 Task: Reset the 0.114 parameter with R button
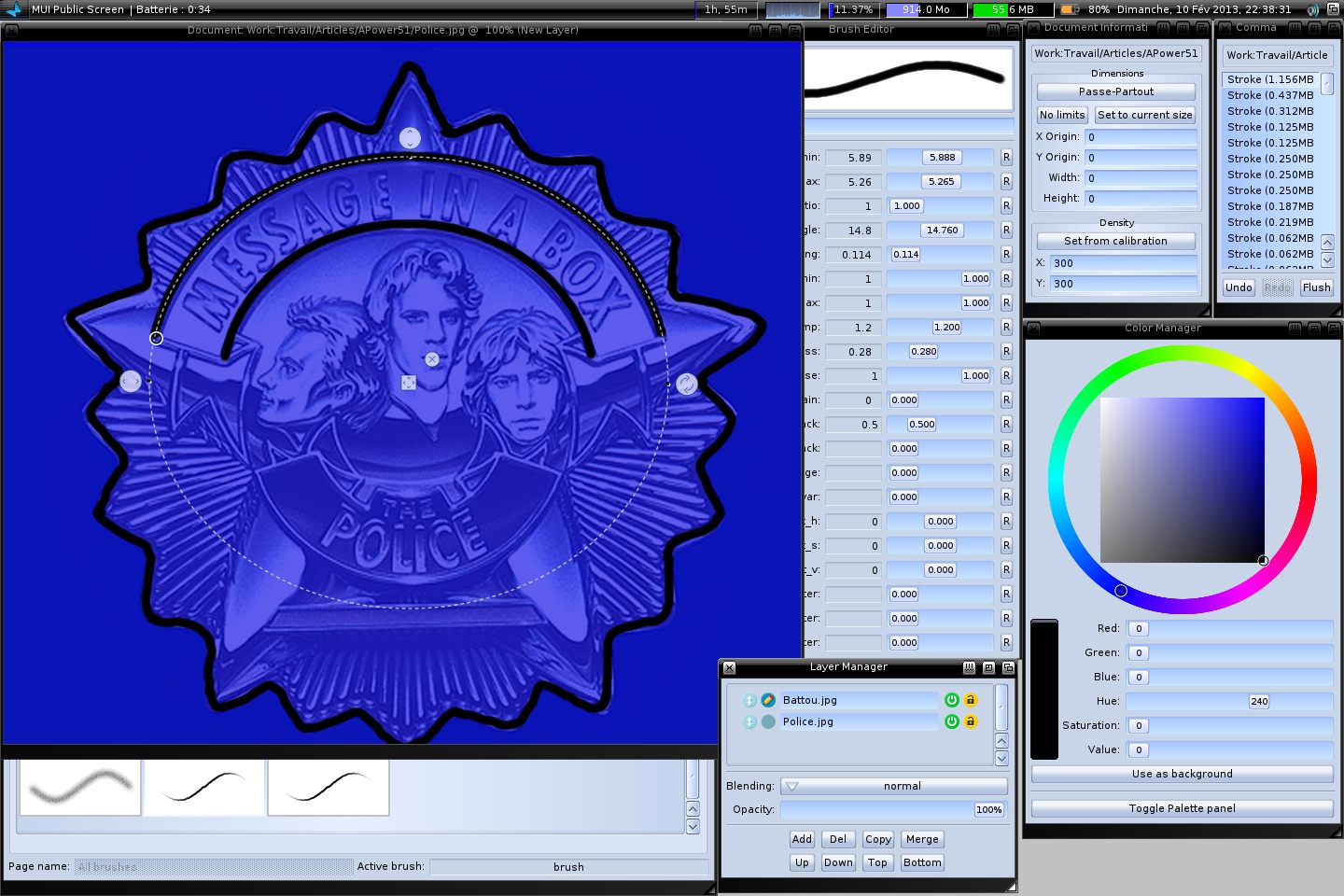1006,255
